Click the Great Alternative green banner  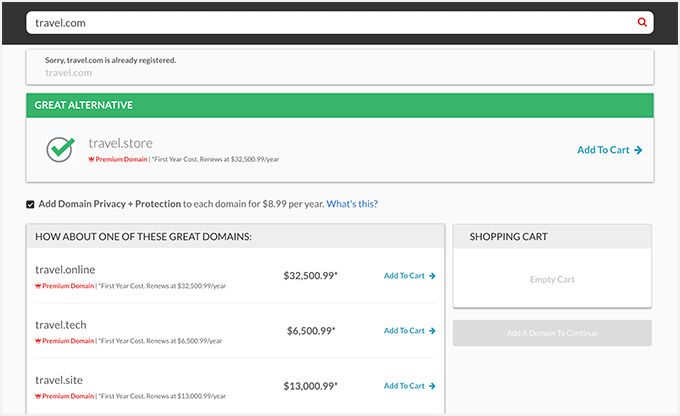(340, 105)
